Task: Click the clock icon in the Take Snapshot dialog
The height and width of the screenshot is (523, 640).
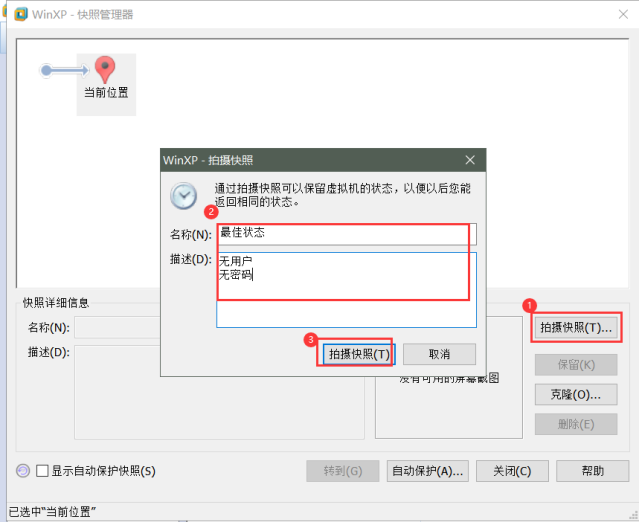Action: coord(184,196)
